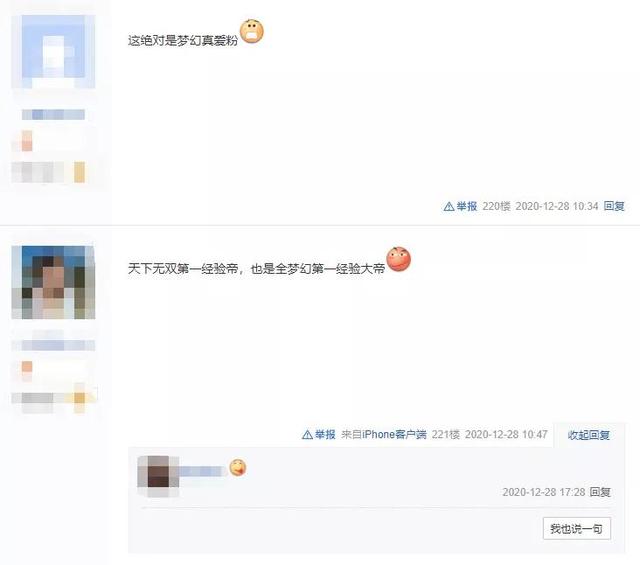This screenshot has width=640, height=565.
Task: Report the 221楼 post via 举报
Action: pos(325,435)
